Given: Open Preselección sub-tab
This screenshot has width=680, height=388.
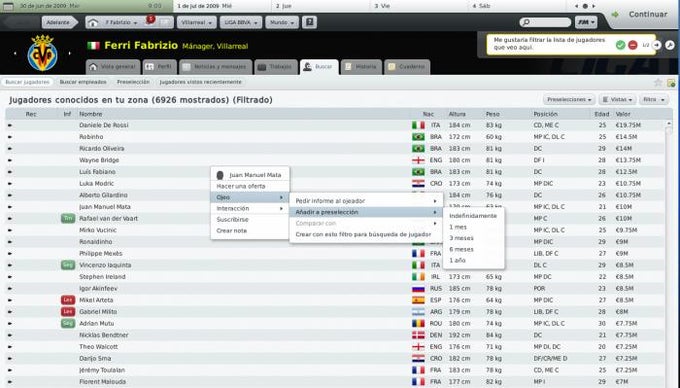Looking at the screenshot, I should tap(133, 82).
